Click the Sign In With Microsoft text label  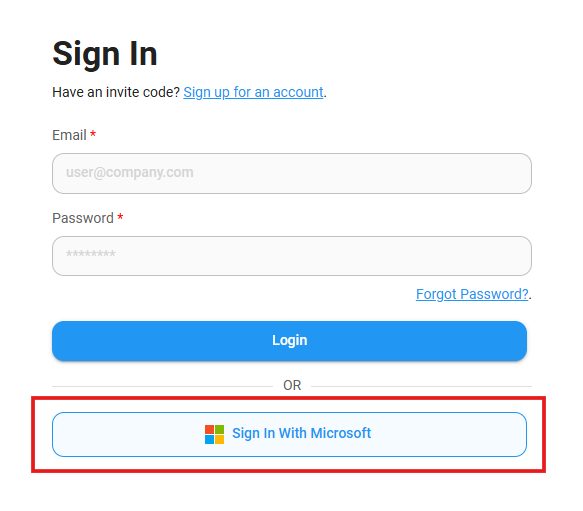(x=302, y=434)
